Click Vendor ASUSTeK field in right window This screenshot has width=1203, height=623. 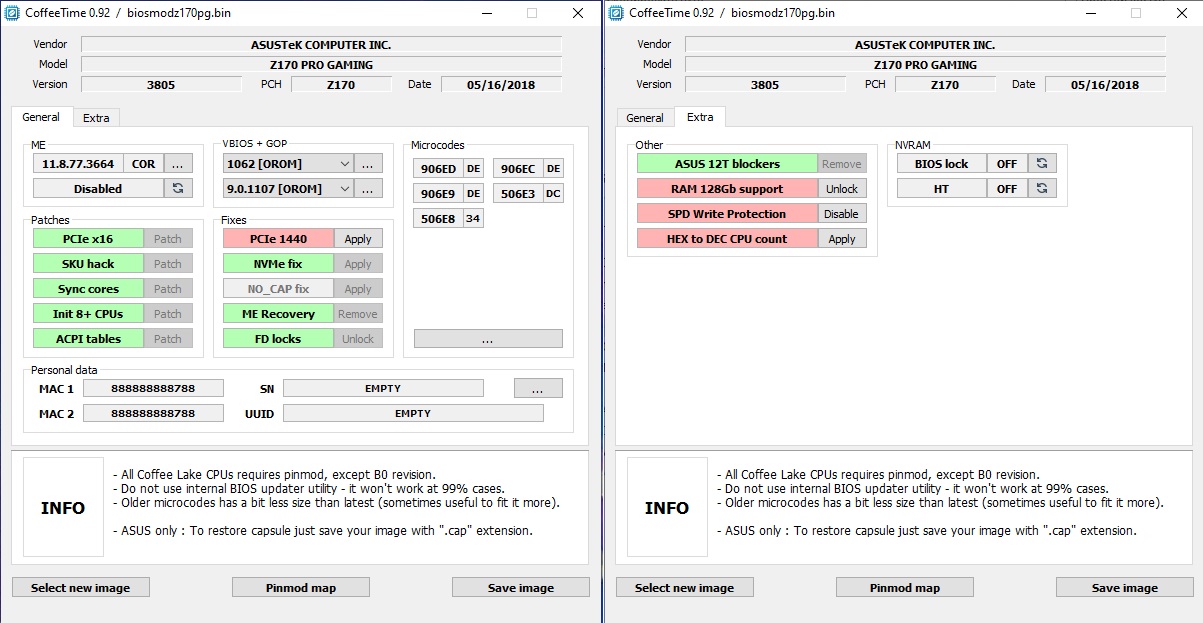(925, 45)
